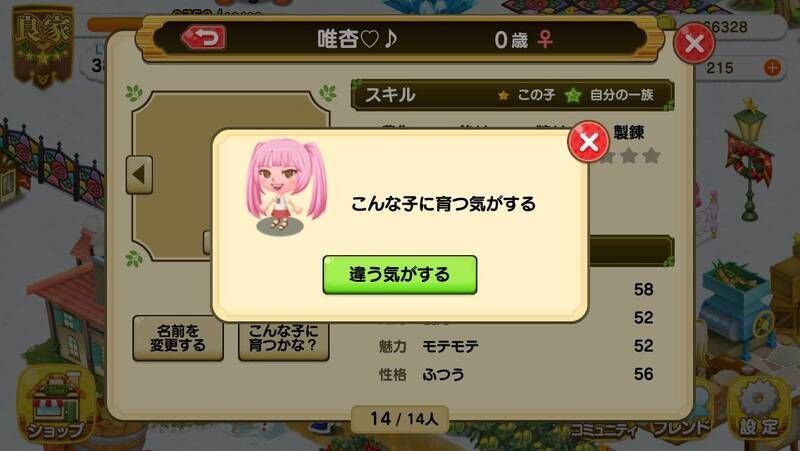Open the コミュニティ menu

click(604, 431)
